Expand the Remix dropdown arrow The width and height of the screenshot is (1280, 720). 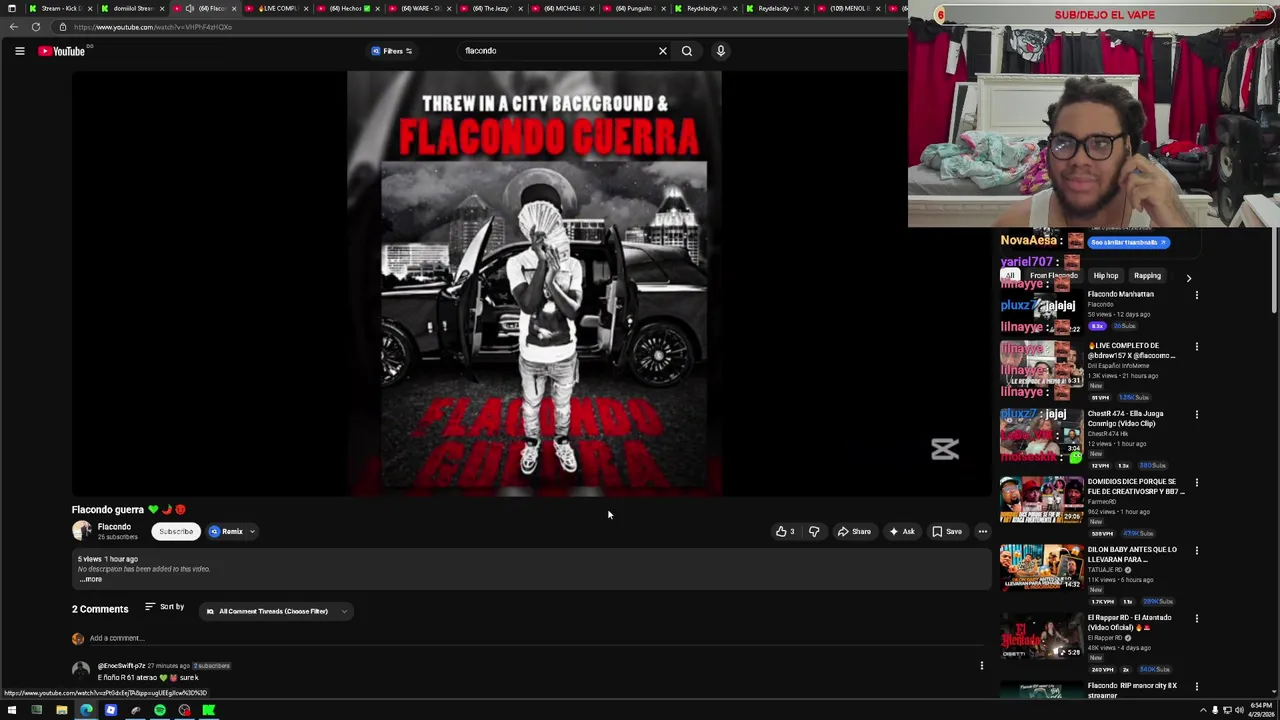[x=252, y=532]
